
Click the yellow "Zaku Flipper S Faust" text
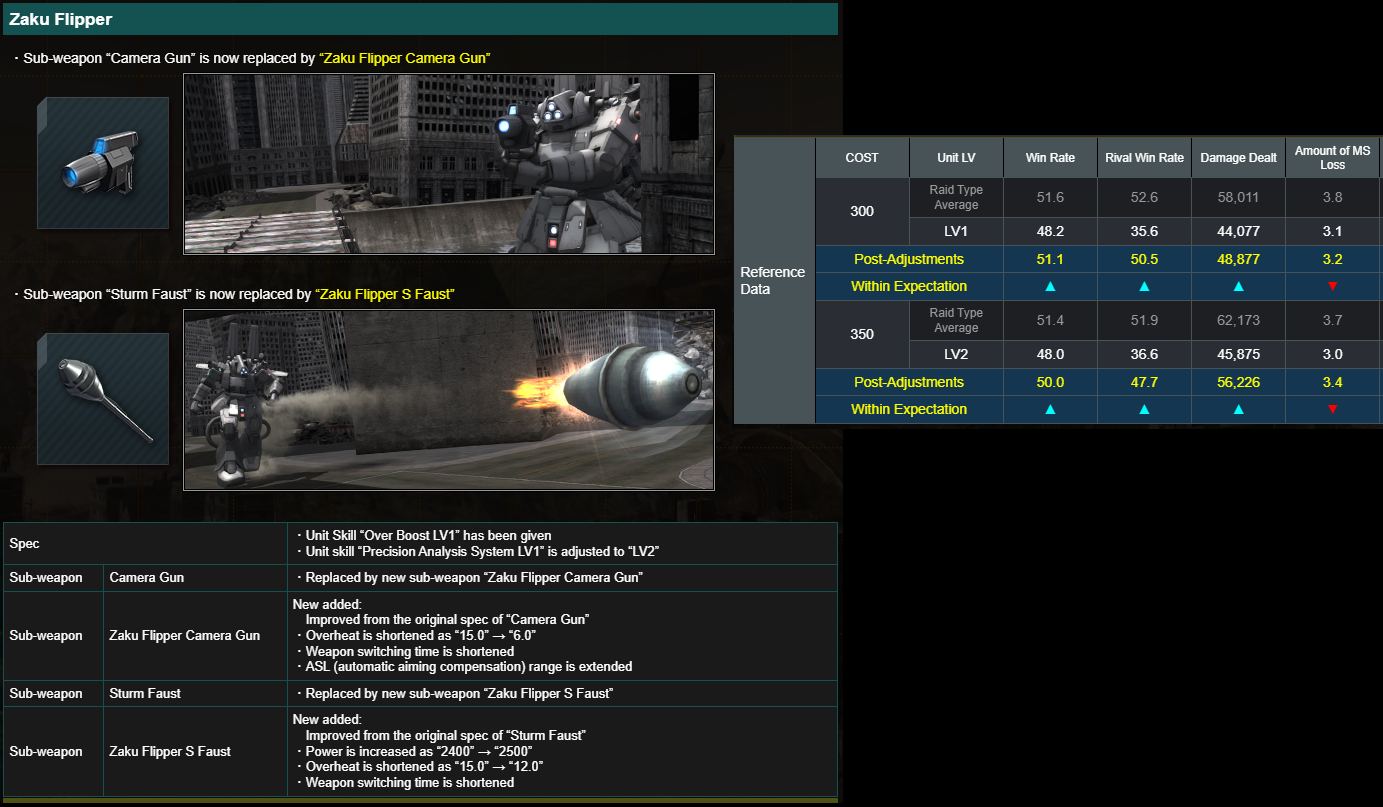click(x=386, y=294)
